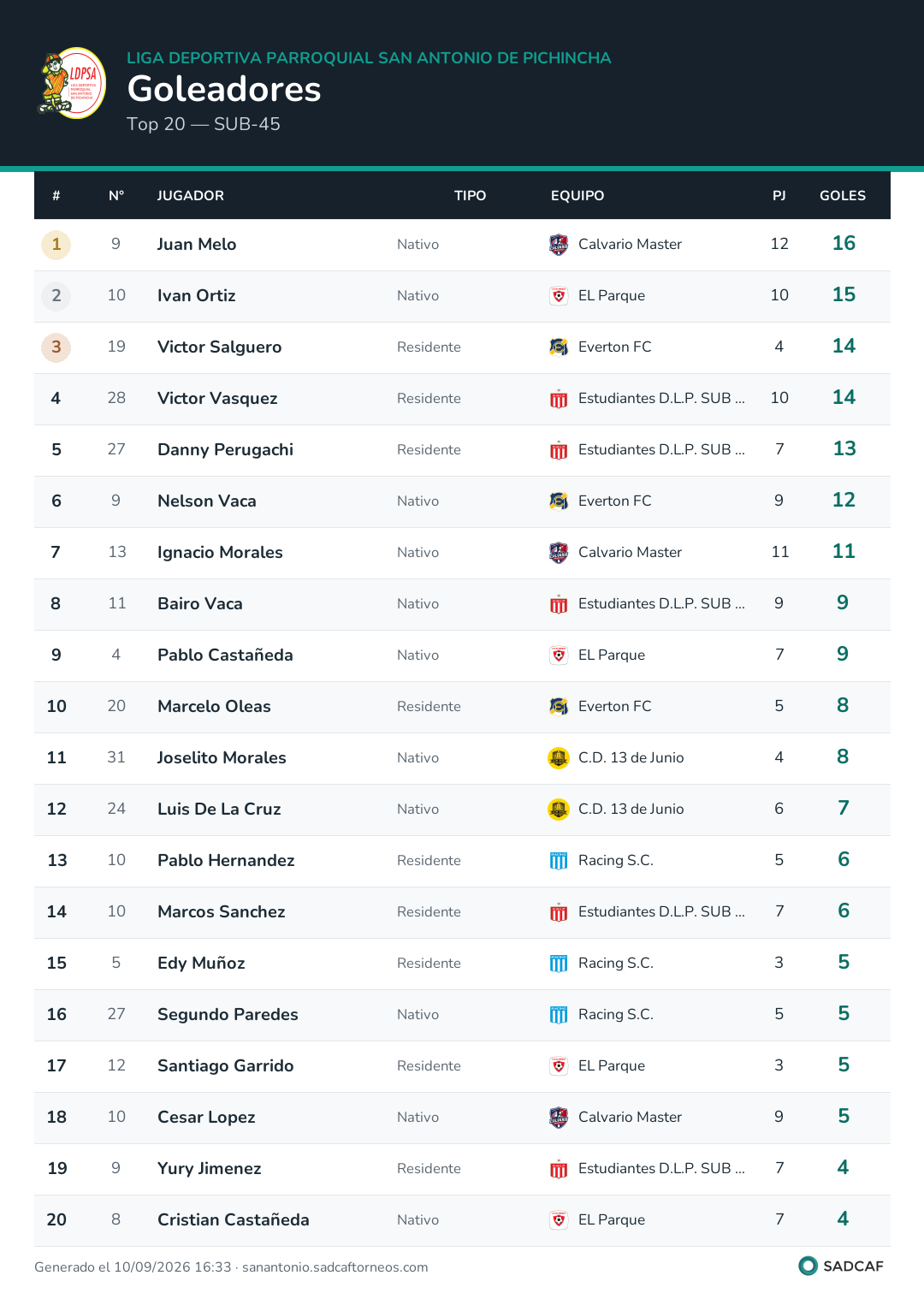Image resolution: width=924 pixels, height=1311 pixels.
Task: Click the PJ column header
Action: (779, 196)
